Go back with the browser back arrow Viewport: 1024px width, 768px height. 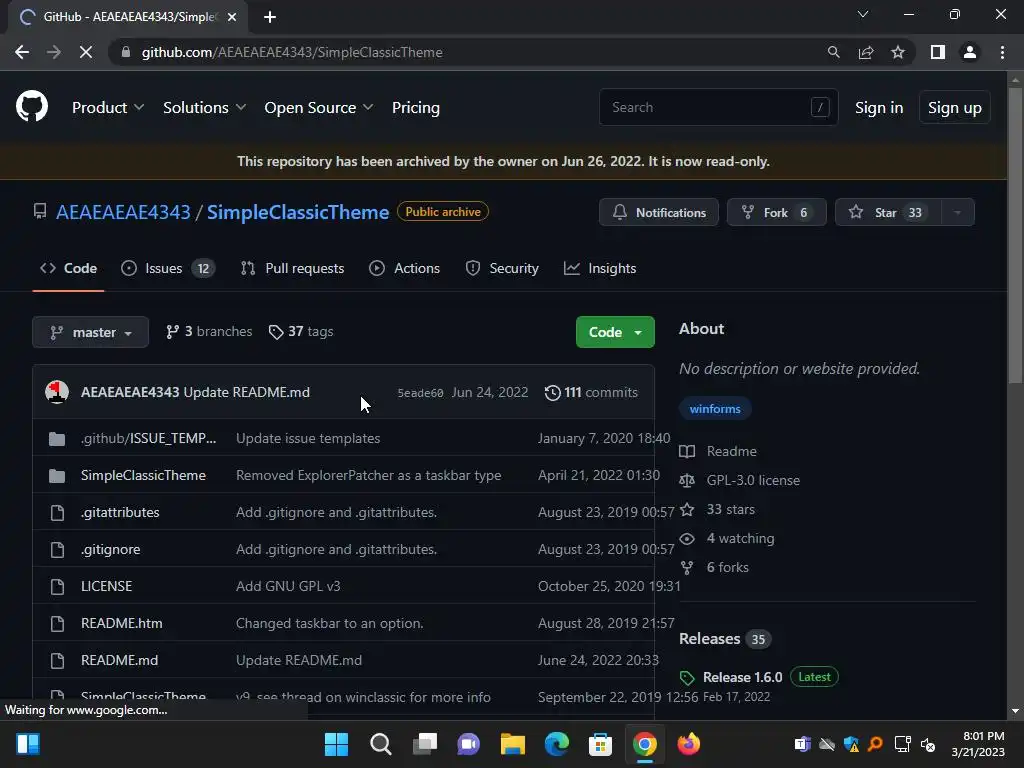tap(22, 52)
